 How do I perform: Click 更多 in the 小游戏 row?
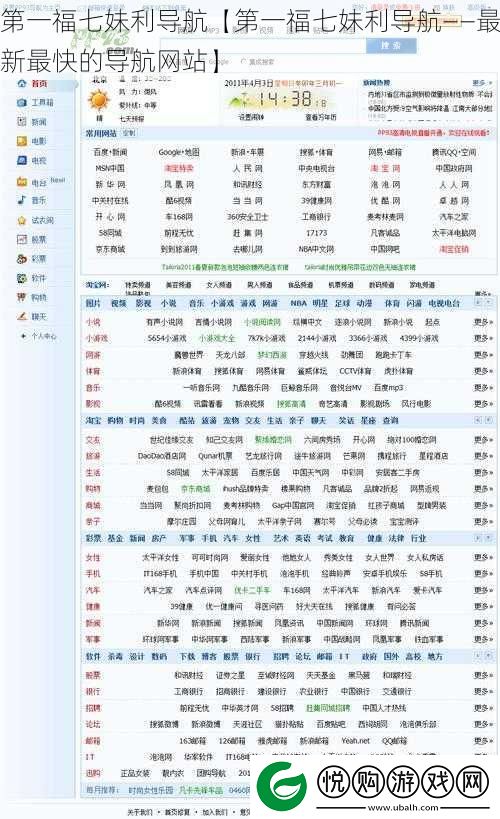point(483,338)
